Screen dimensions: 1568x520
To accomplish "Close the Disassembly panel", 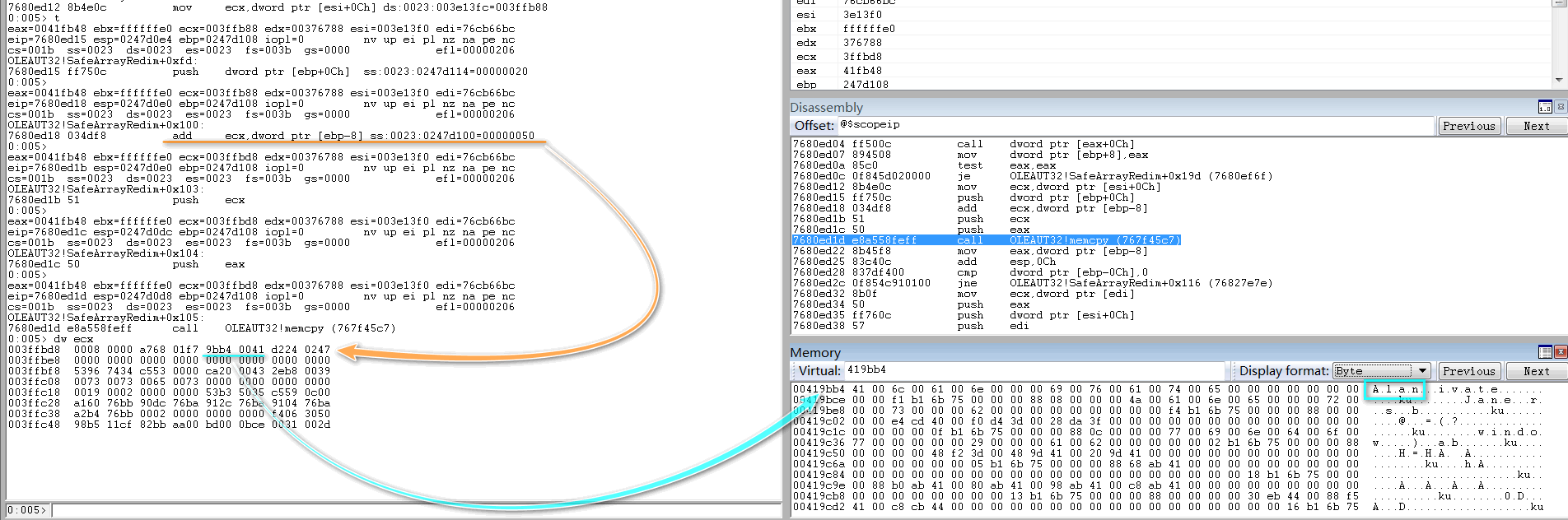I will (1560, 107).
